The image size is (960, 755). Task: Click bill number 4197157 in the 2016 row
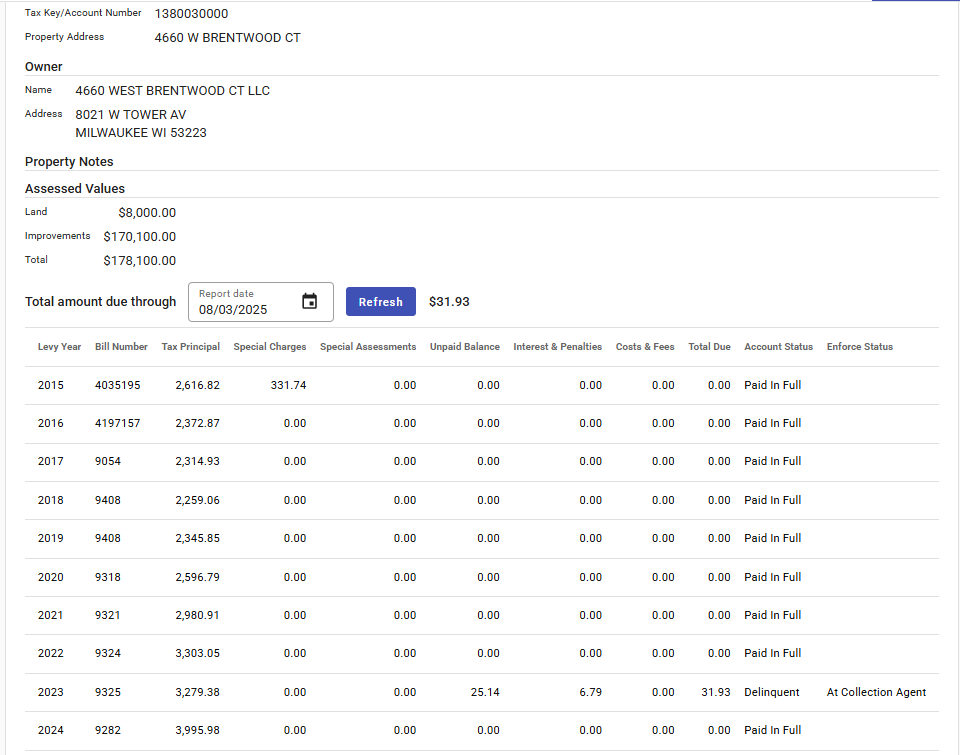point(118,423)
